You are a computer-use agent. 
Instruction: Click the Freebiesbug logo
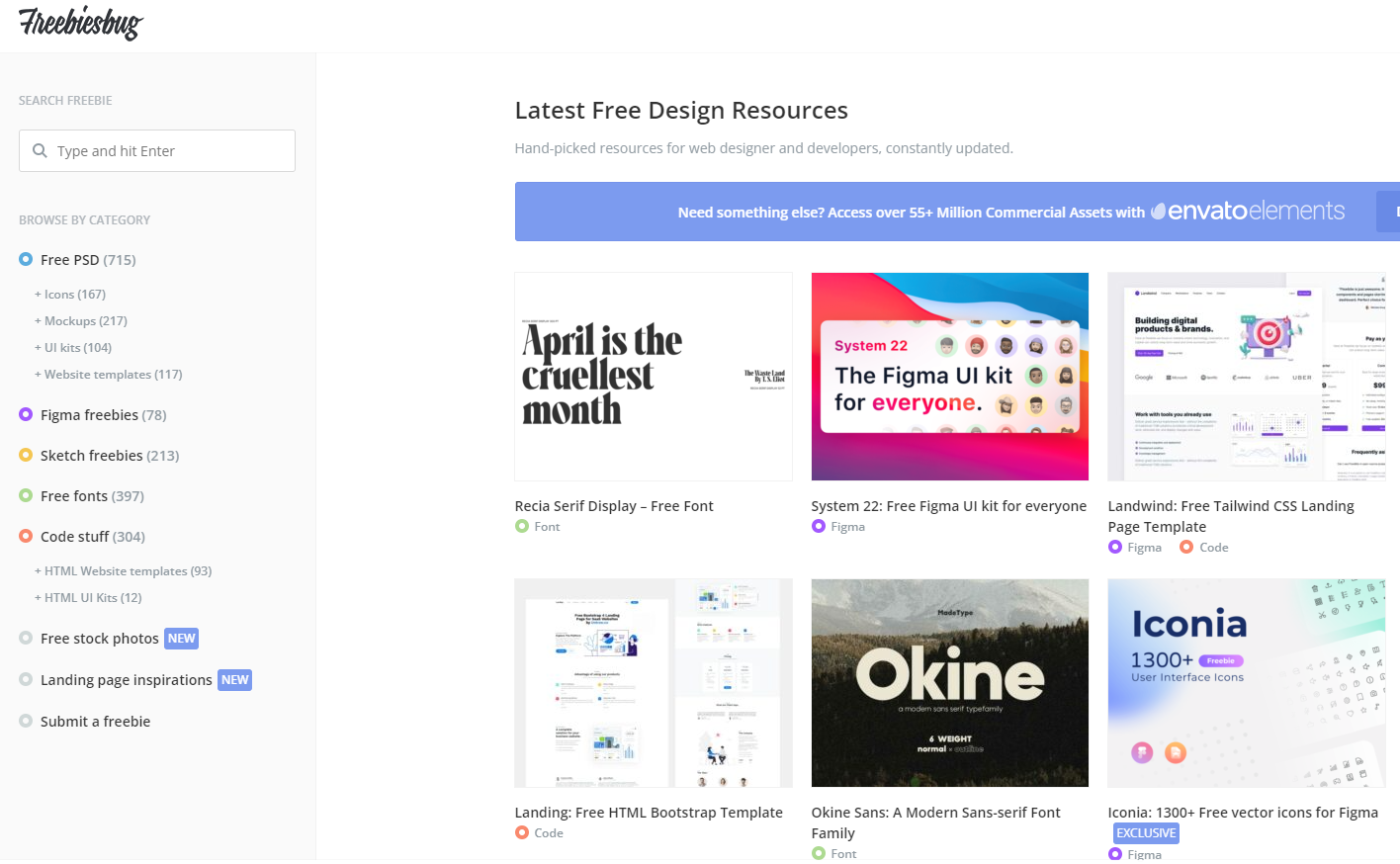(81, 23)
